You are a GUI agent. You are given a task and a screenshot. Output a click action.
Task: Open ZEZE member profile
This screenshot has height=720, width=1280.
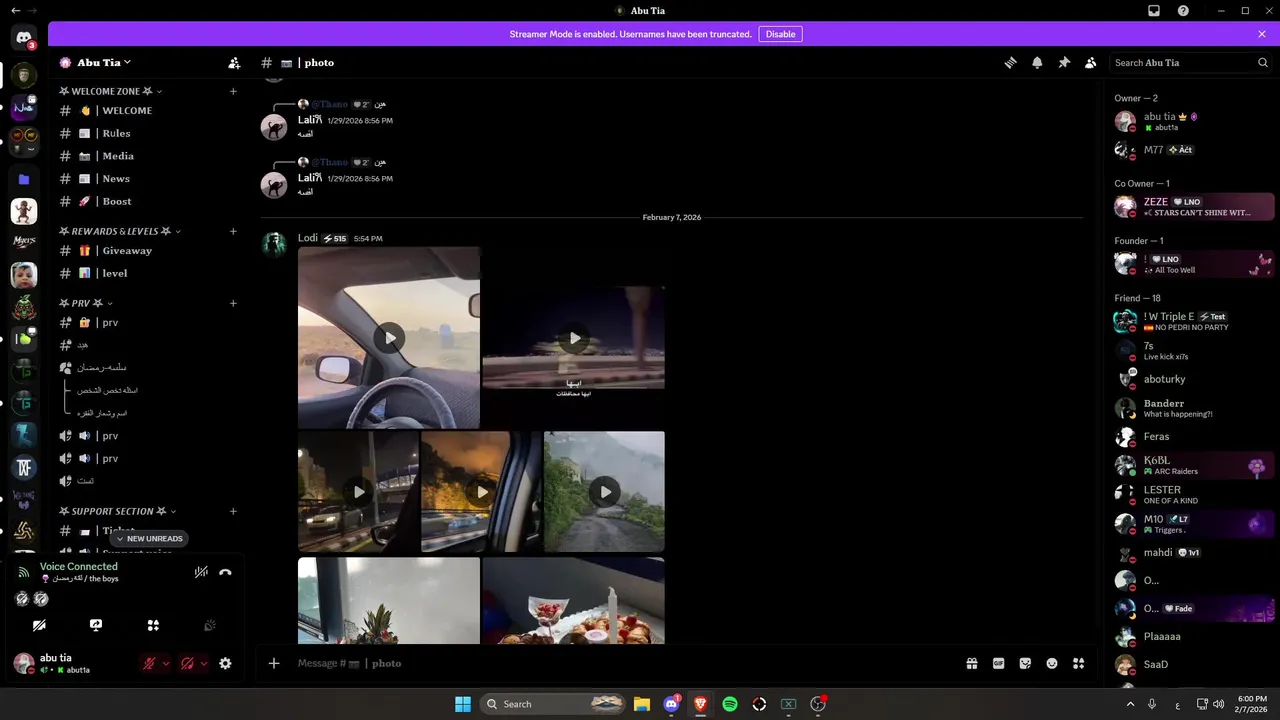1194,206
